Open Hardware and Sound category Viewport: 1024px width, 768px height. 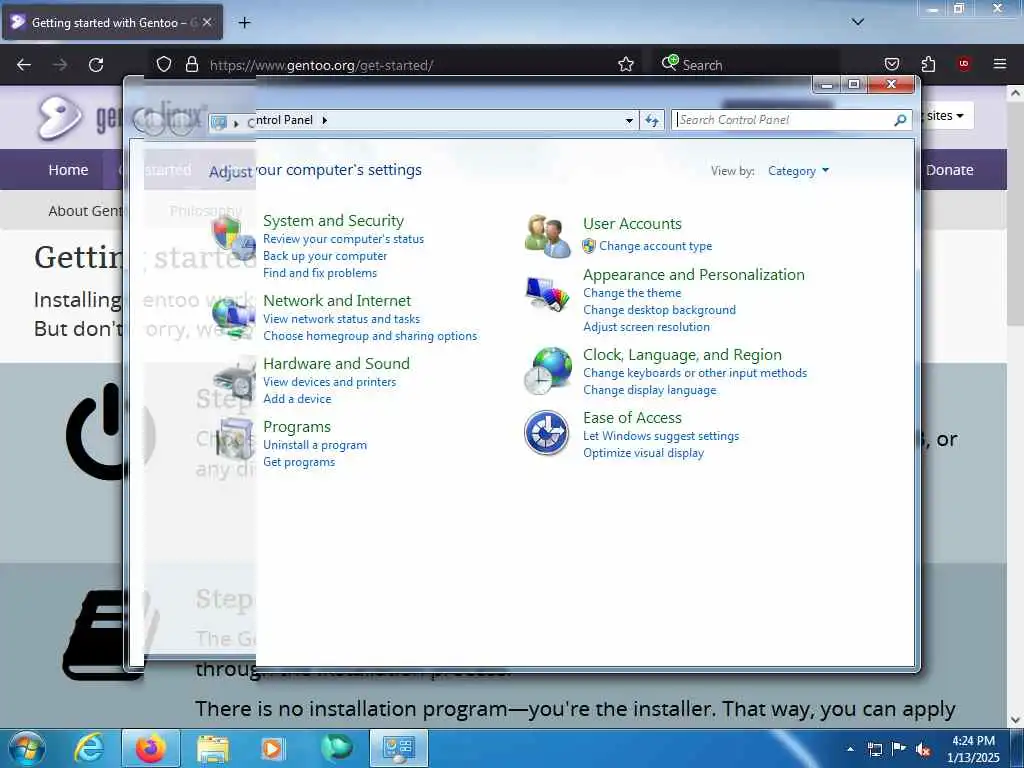(x=336, y=363)
